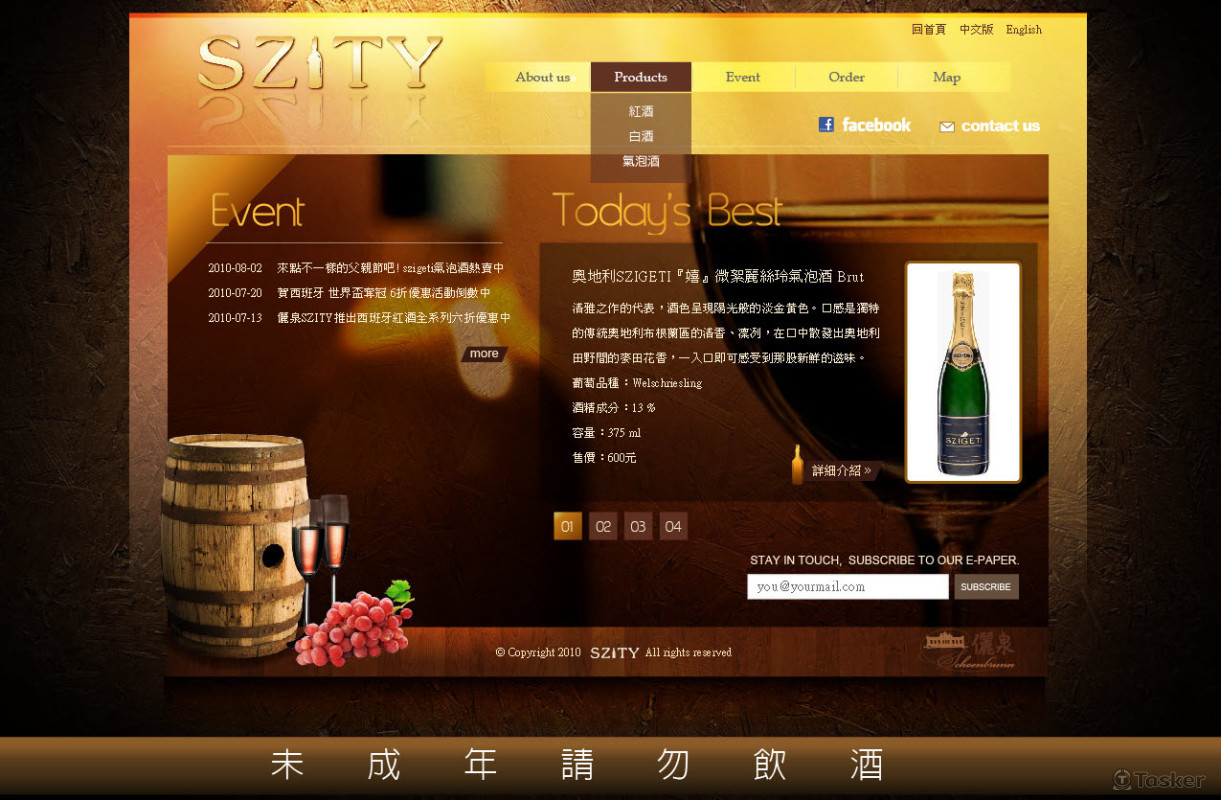Select page 03 of Today's Best
This screenshot has width=1221, height=800.
tap(638, 526)
